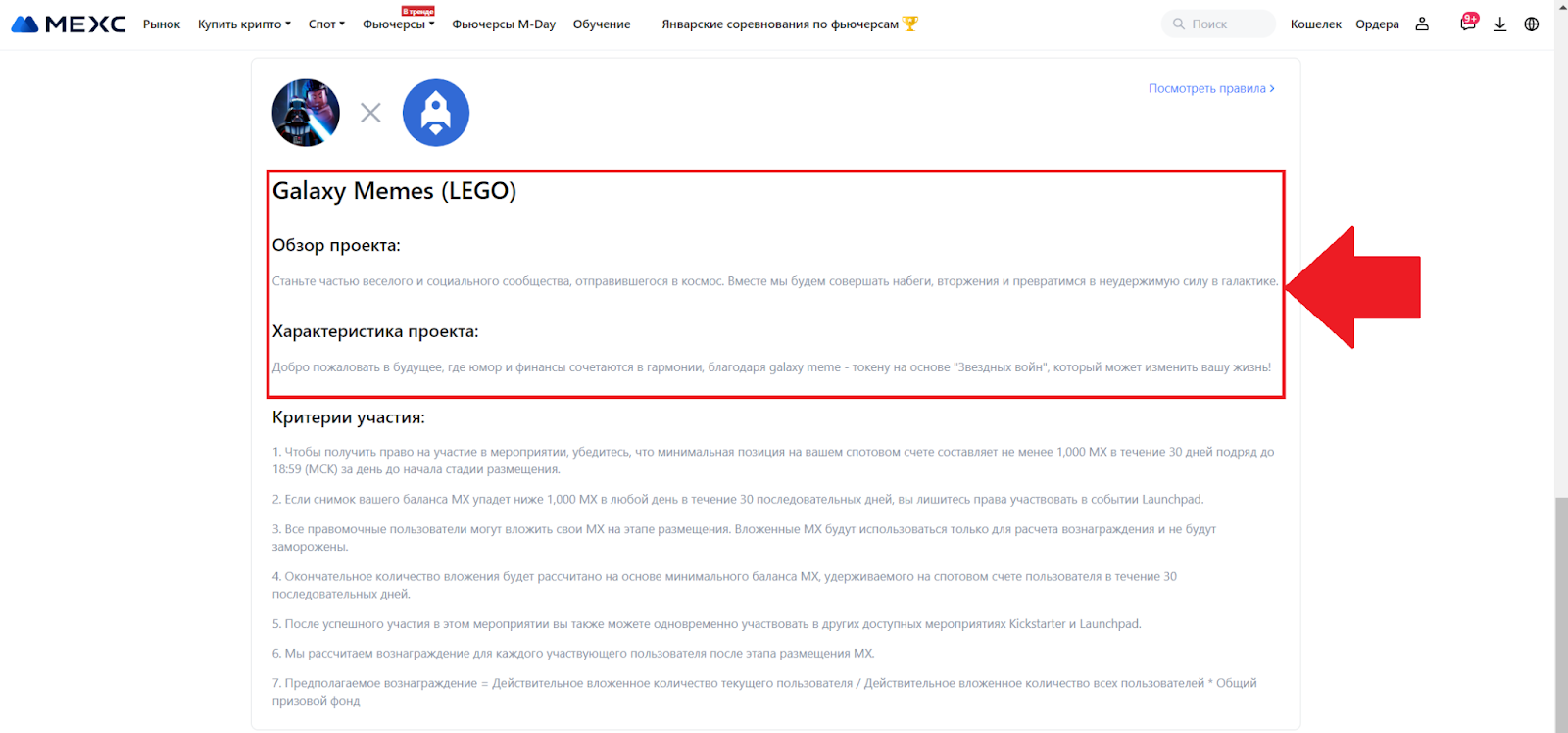The image size is (1568, 733).
Task: Click the Характеристика проекта heading
Action: pyautogui.click(x=375, y=331)
